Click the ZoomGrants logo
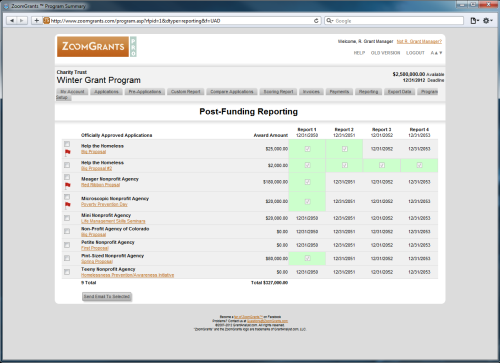 [93, 46]
